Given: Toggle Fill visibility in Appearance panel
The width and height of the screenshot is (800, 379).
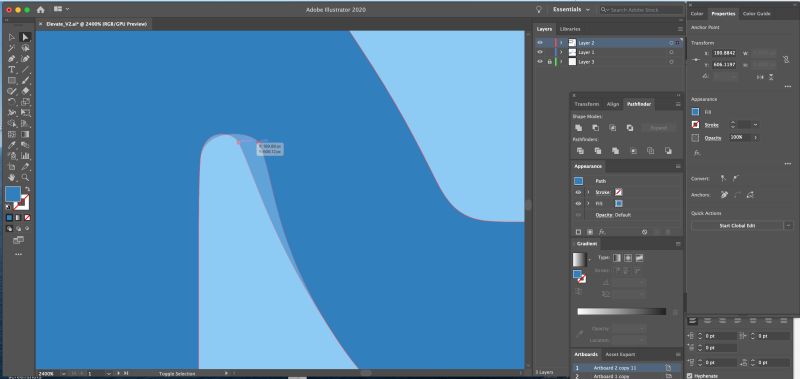Looking at the screenshot, I should point(578,203).
